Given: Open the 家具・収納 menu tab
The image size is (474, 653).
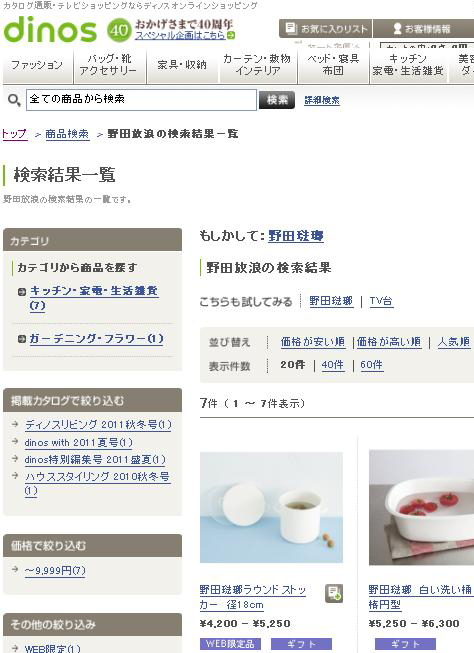Looking at the screenshot, I should coord(182,65).
